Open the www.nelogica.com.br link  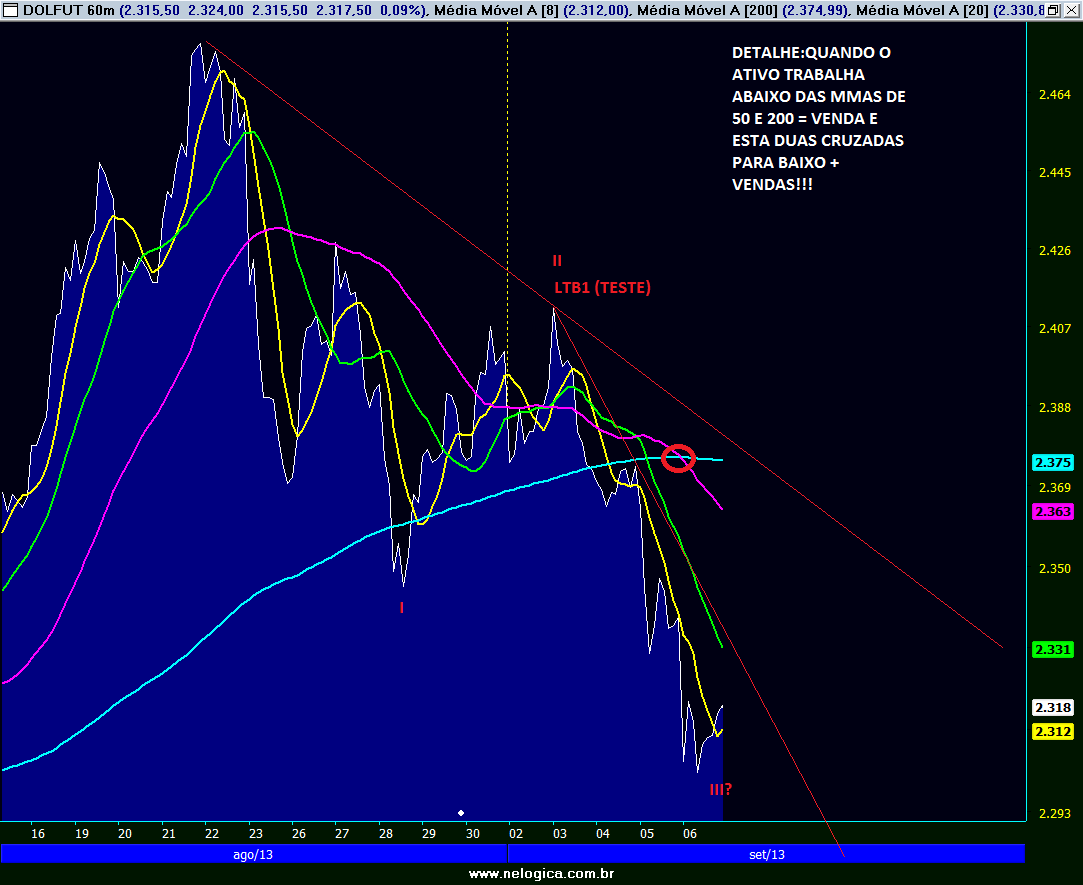[542, 874]
